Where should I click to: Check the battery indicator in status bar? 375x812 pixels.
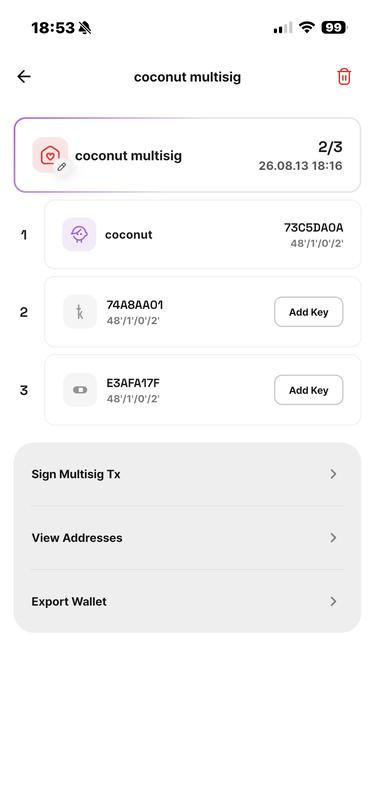coord(334,28)
